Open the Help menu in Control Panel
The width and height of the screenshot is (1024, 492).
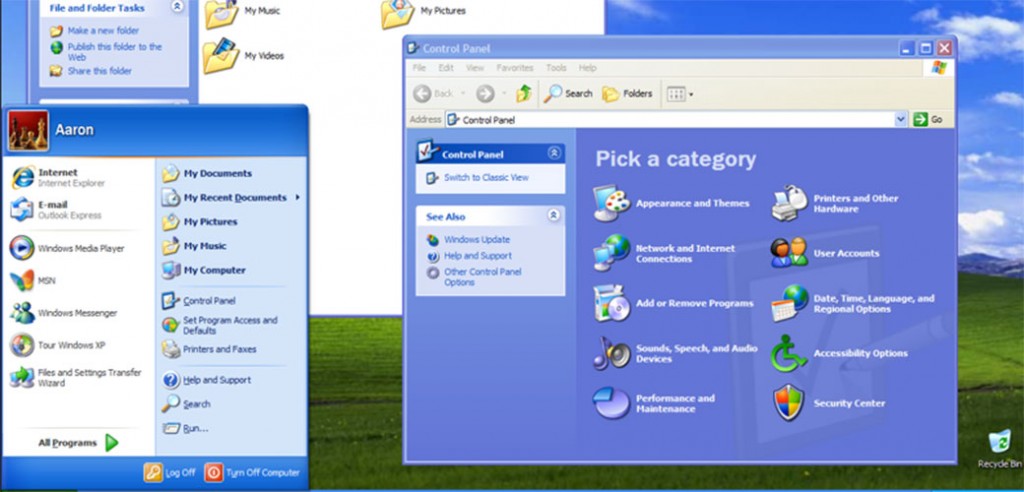click(x=588, y=68)
